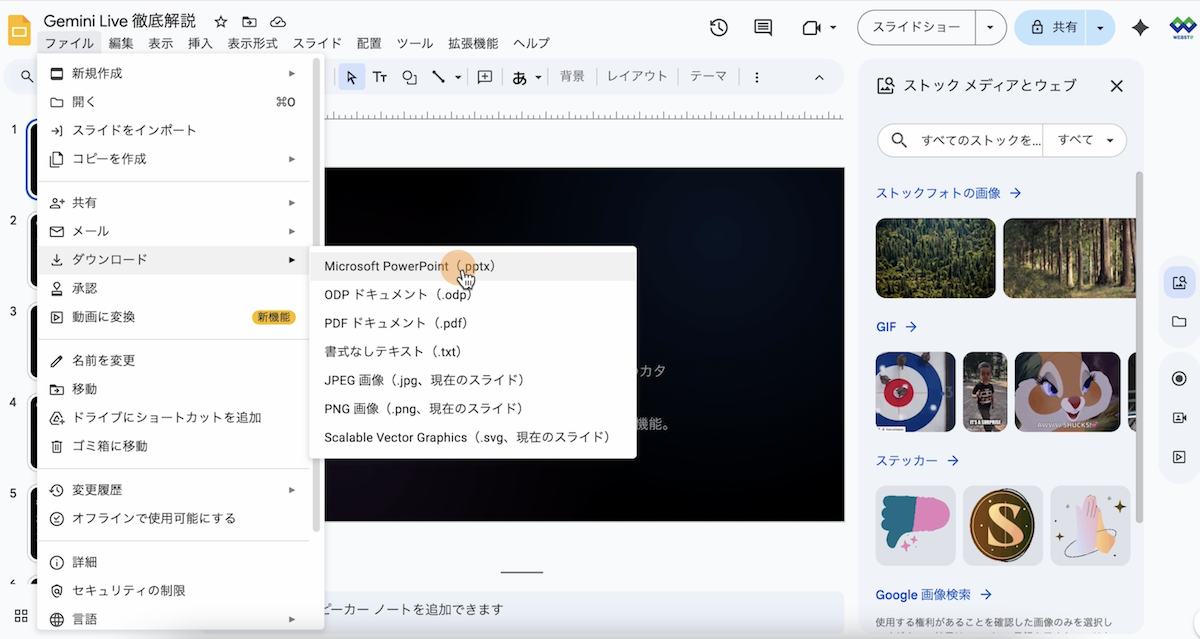This screenshot has height=639, width=1200.
Task: Open the stock media filter dropdown
Action: pos(1085,140)
